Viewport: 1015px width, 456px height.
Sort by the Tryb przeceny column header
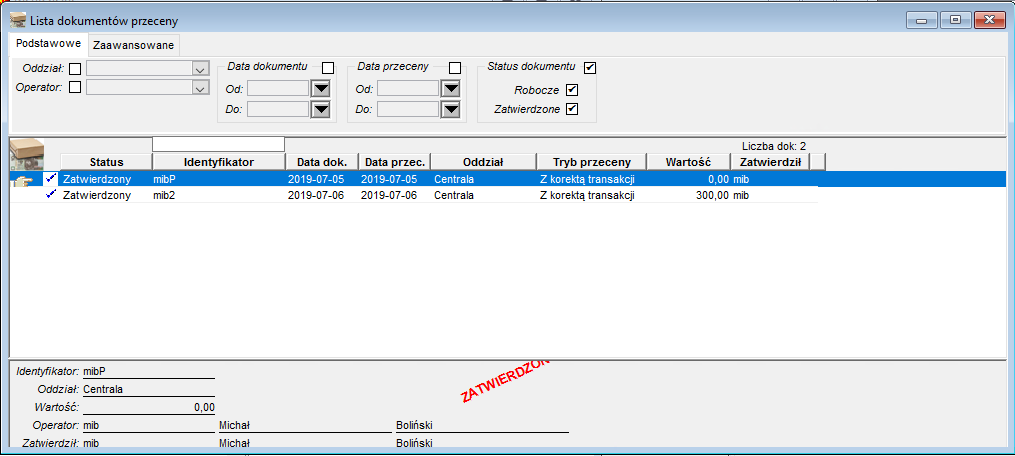coord(592,161)
